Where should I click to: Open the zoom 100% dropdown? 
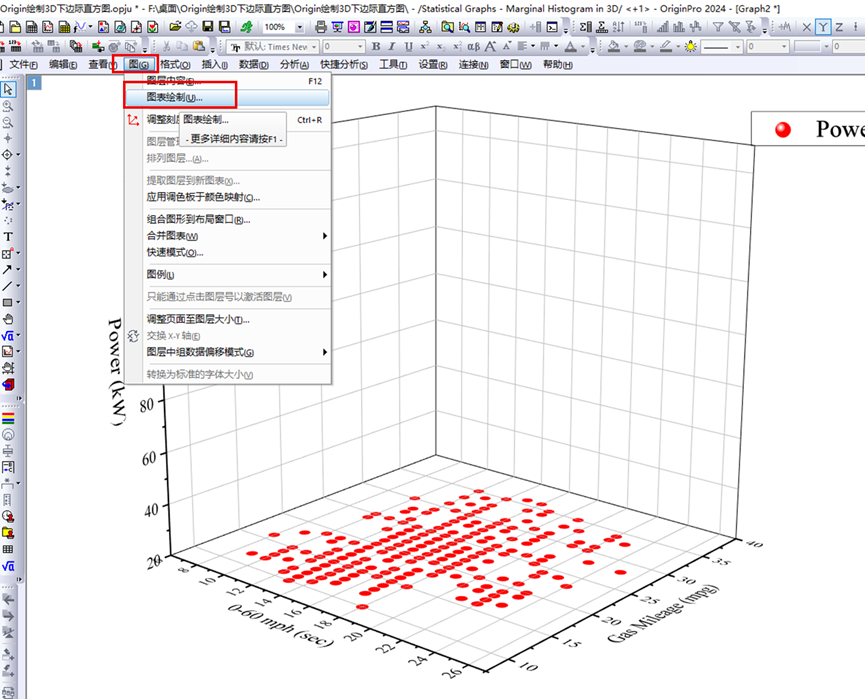coord(300,26)
